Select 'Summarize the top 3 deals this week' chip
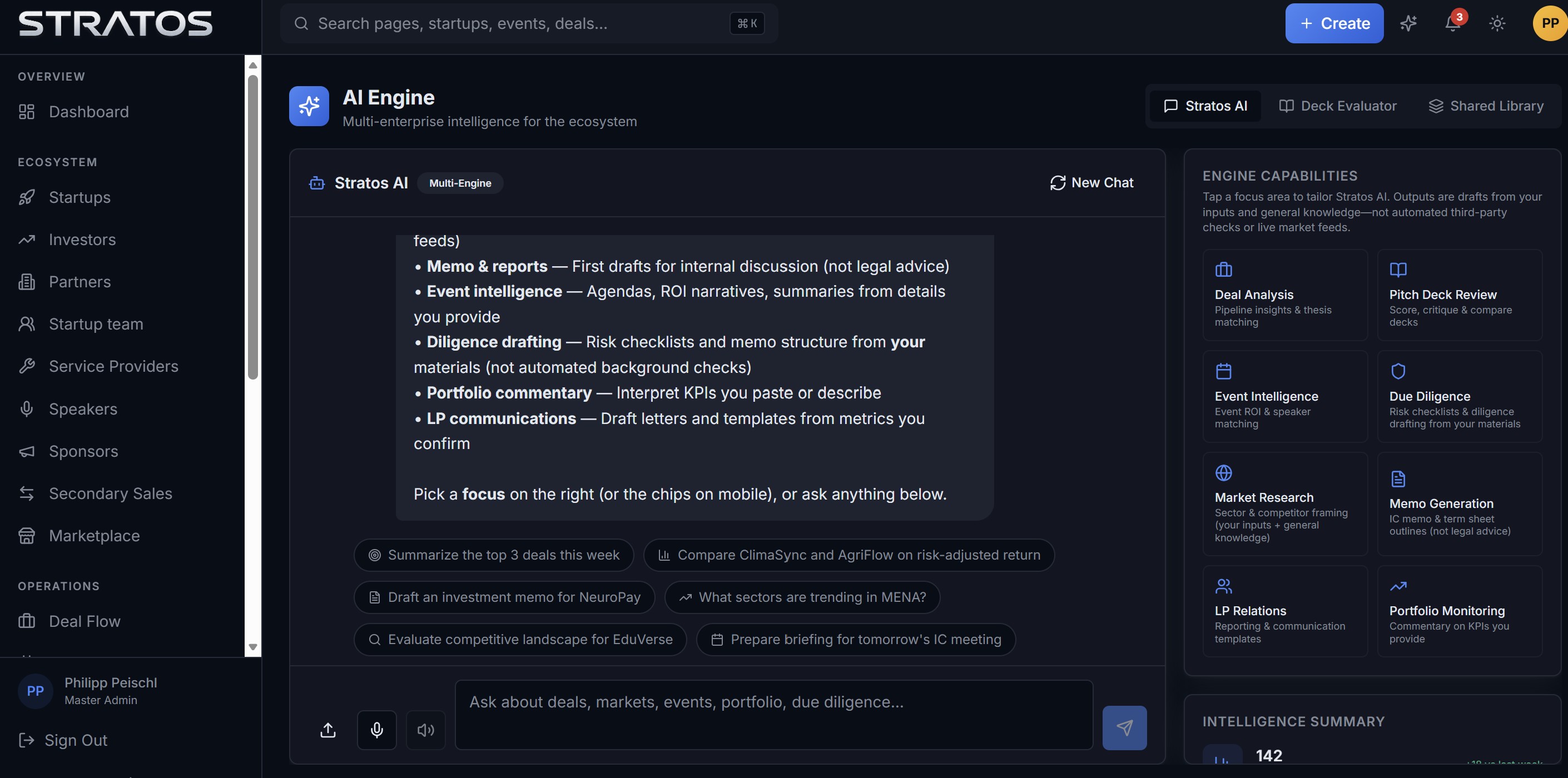 pyautogui.click(x=494, y=555)
